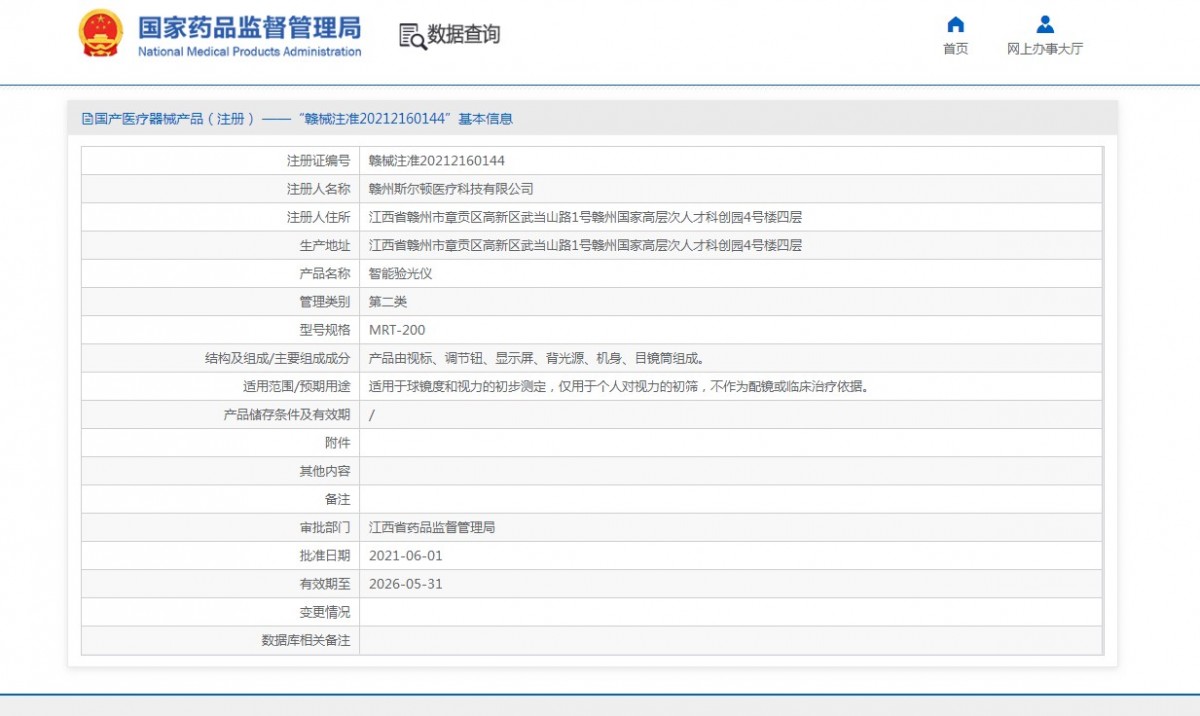Open the 网上办事大厅 link
The image size is (1200, 716).
(x=1044, y=49)
